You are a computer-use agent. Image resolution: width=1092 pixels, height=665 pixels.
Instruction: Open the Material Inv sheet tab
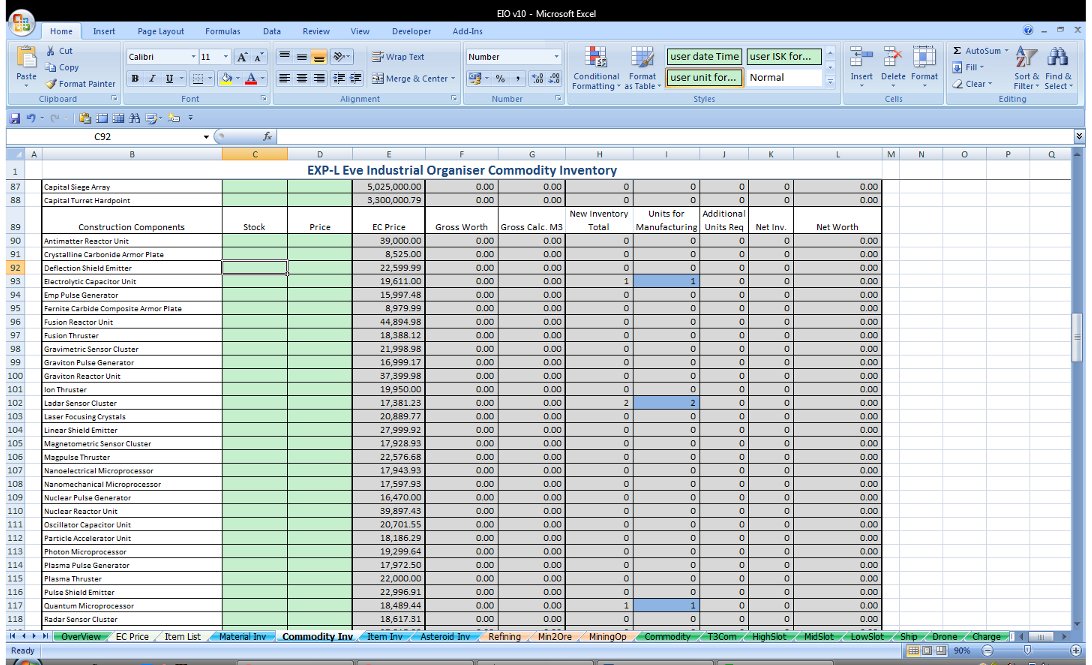242,636
